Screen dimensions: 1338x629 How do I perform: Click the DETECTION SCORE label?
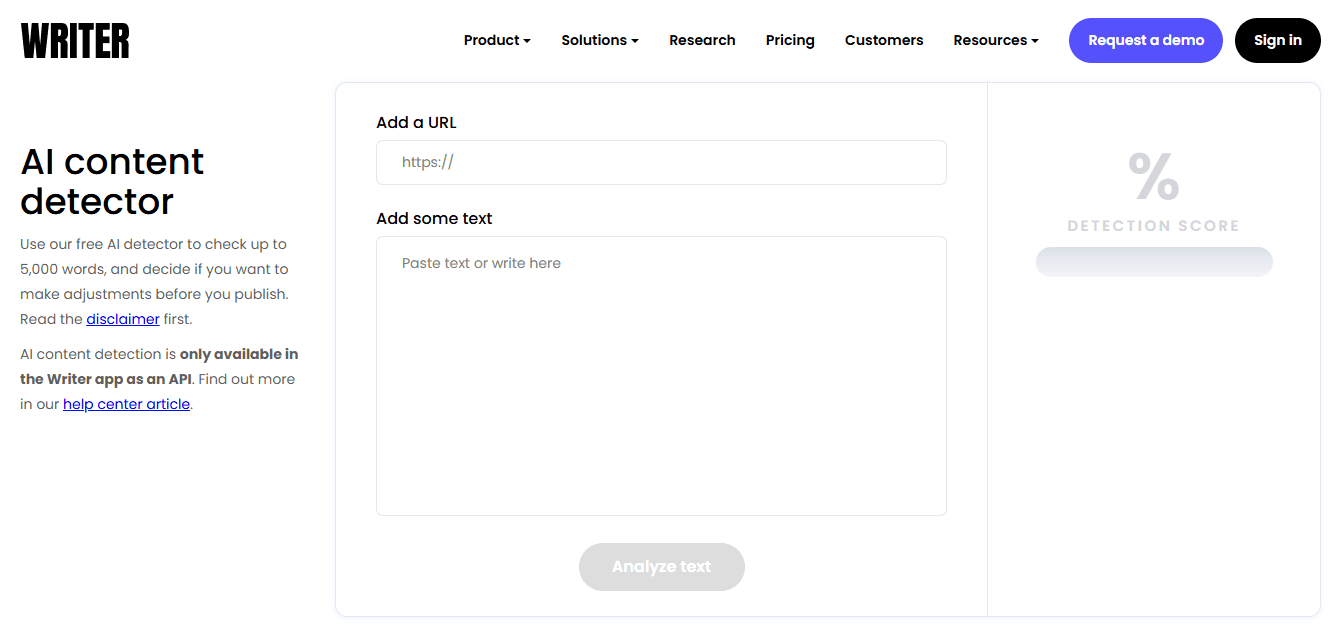pos(1154,226)
